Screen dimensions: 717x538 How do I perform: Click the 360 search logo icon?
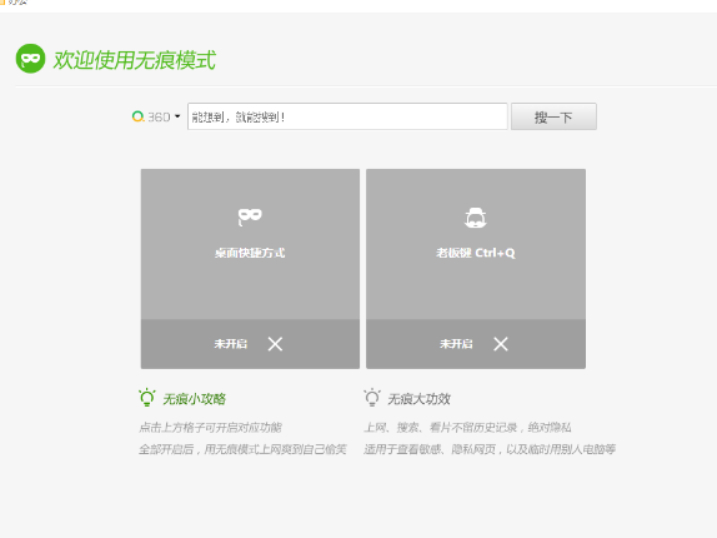(x=138, y=117)
